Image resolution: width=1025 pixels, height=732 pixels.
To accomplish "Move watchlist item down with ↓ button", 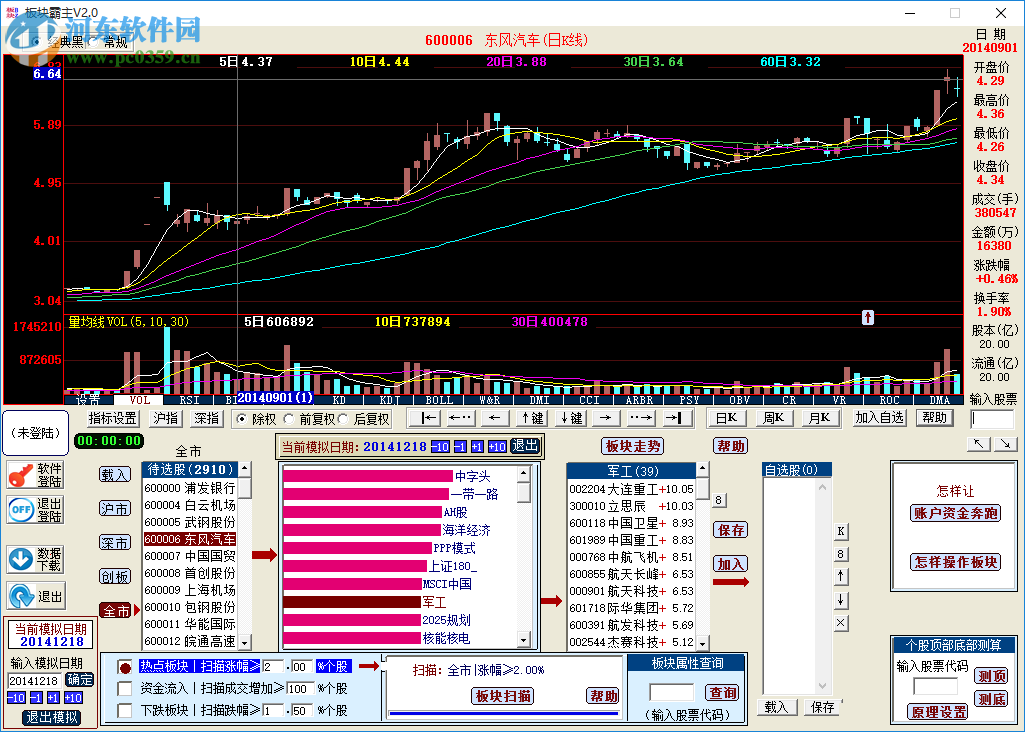I will click(x=841, y=600).
